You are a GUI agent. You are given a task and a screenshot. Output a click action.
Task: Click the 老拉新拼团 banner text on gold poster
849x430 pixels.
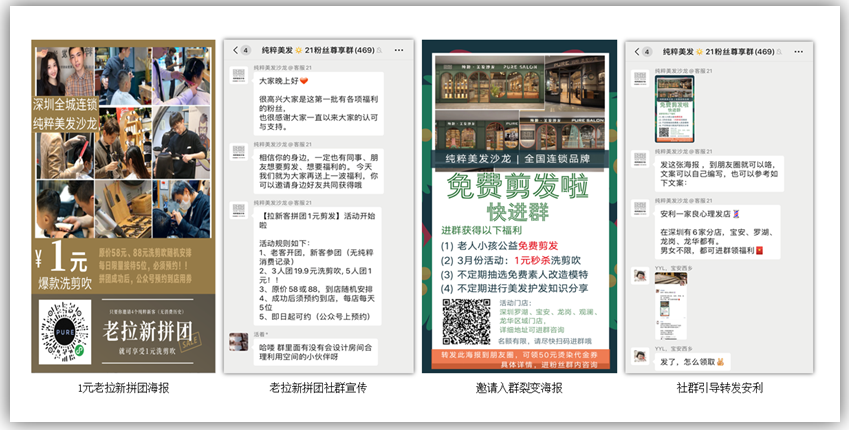tap(147, 331)
